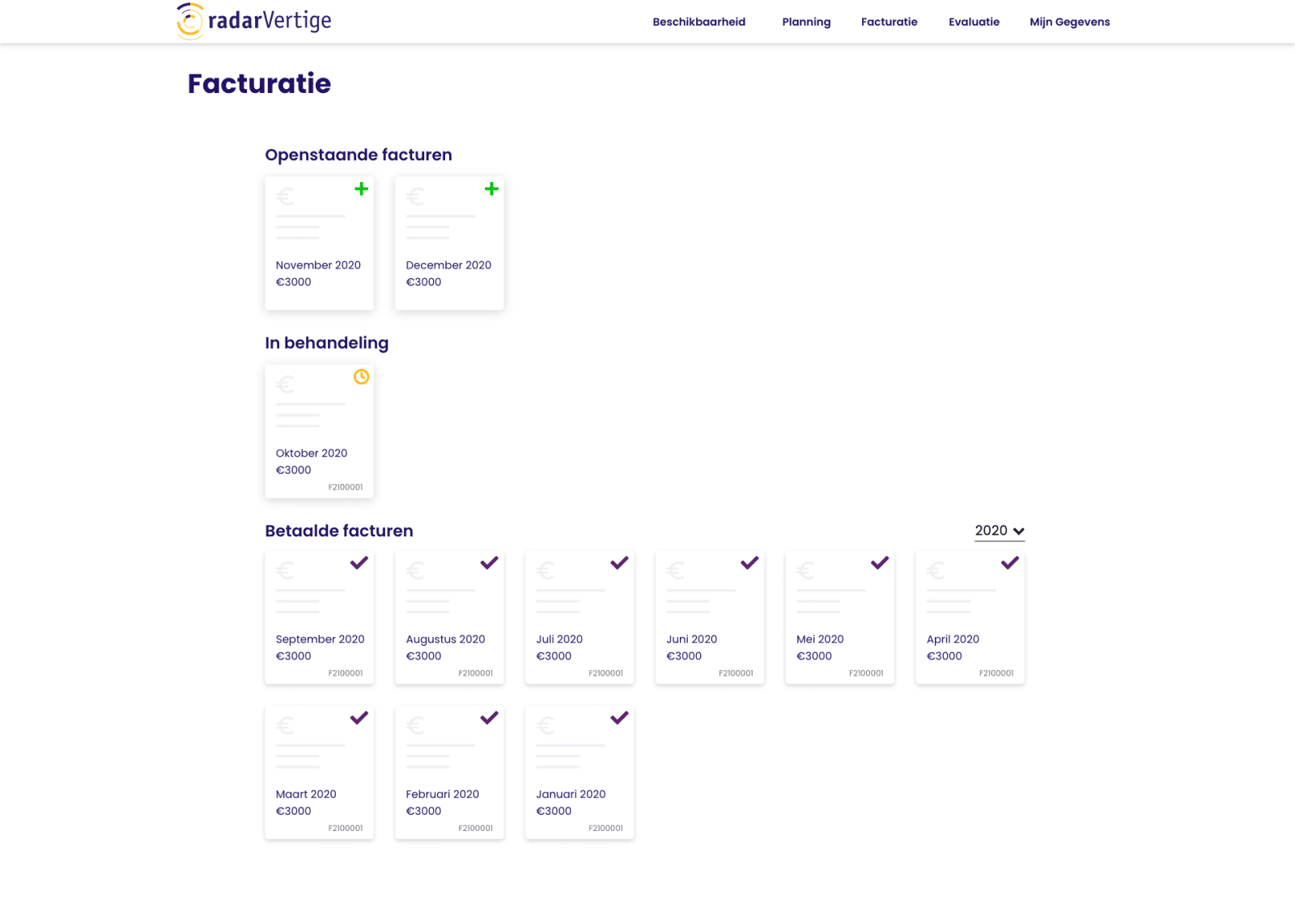Navigate to Evaluatie
Viewport: 1295px width, 924px height.
[974, 22]
